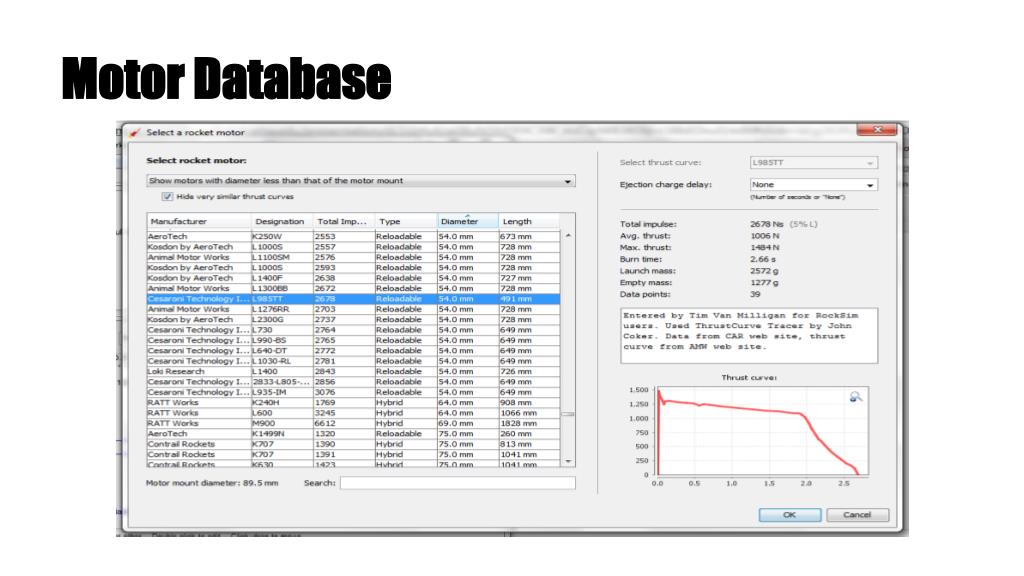
Task: Select the Animal Motor Works L1300BB row
Action: tap(353, 288)
